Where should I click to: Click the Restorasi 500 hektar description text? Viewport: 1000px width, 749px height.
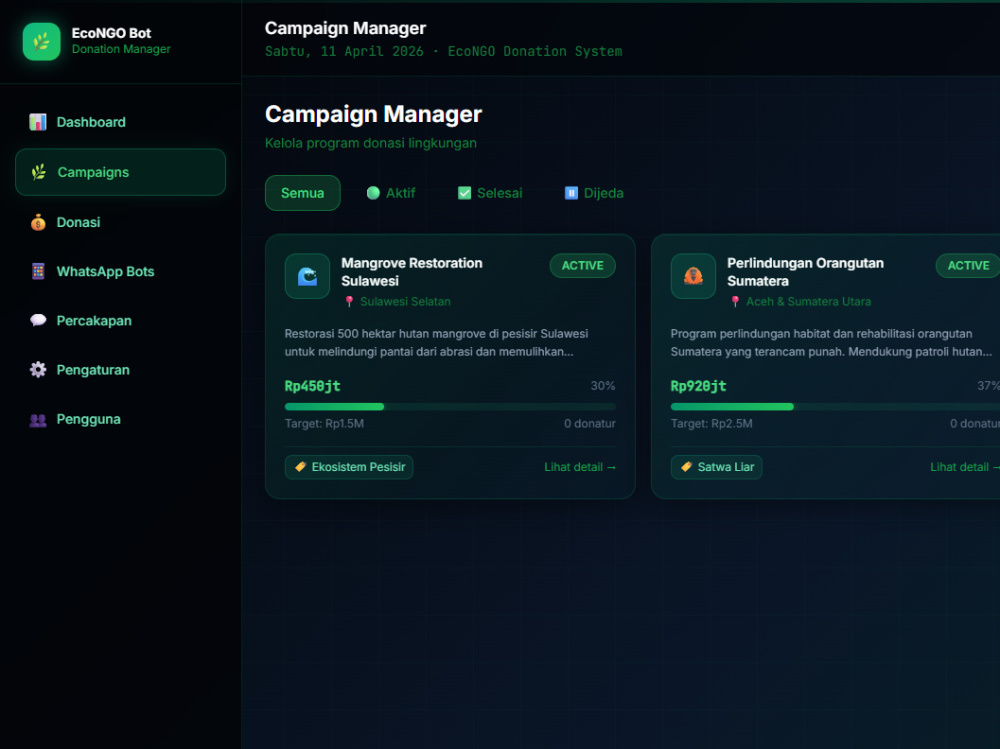click(436, 343)
